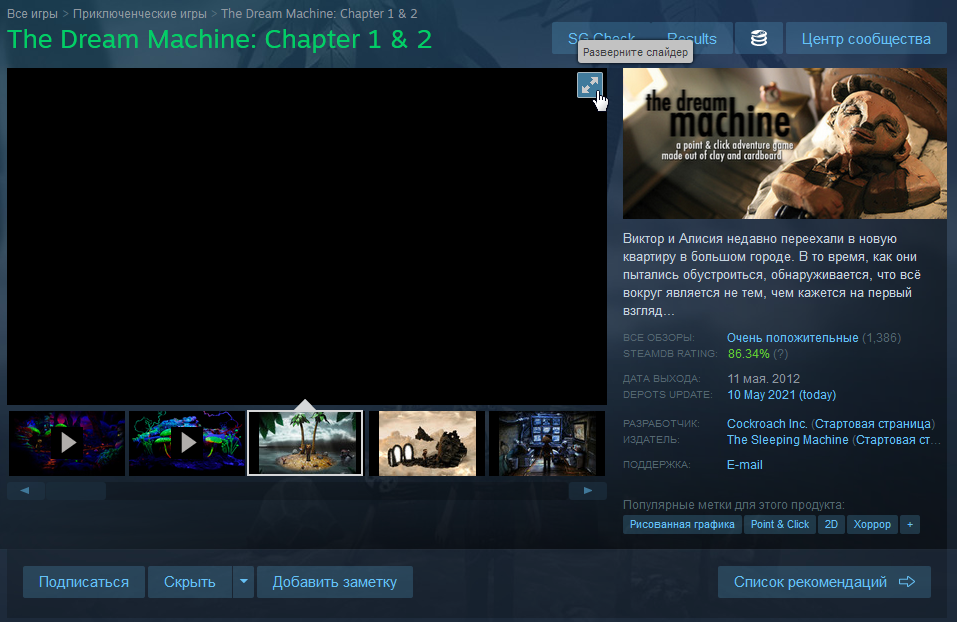Click the main black video player area
The height and width of the screenshot is (622, 957).
pyautogui.click(x=307, y=236)
